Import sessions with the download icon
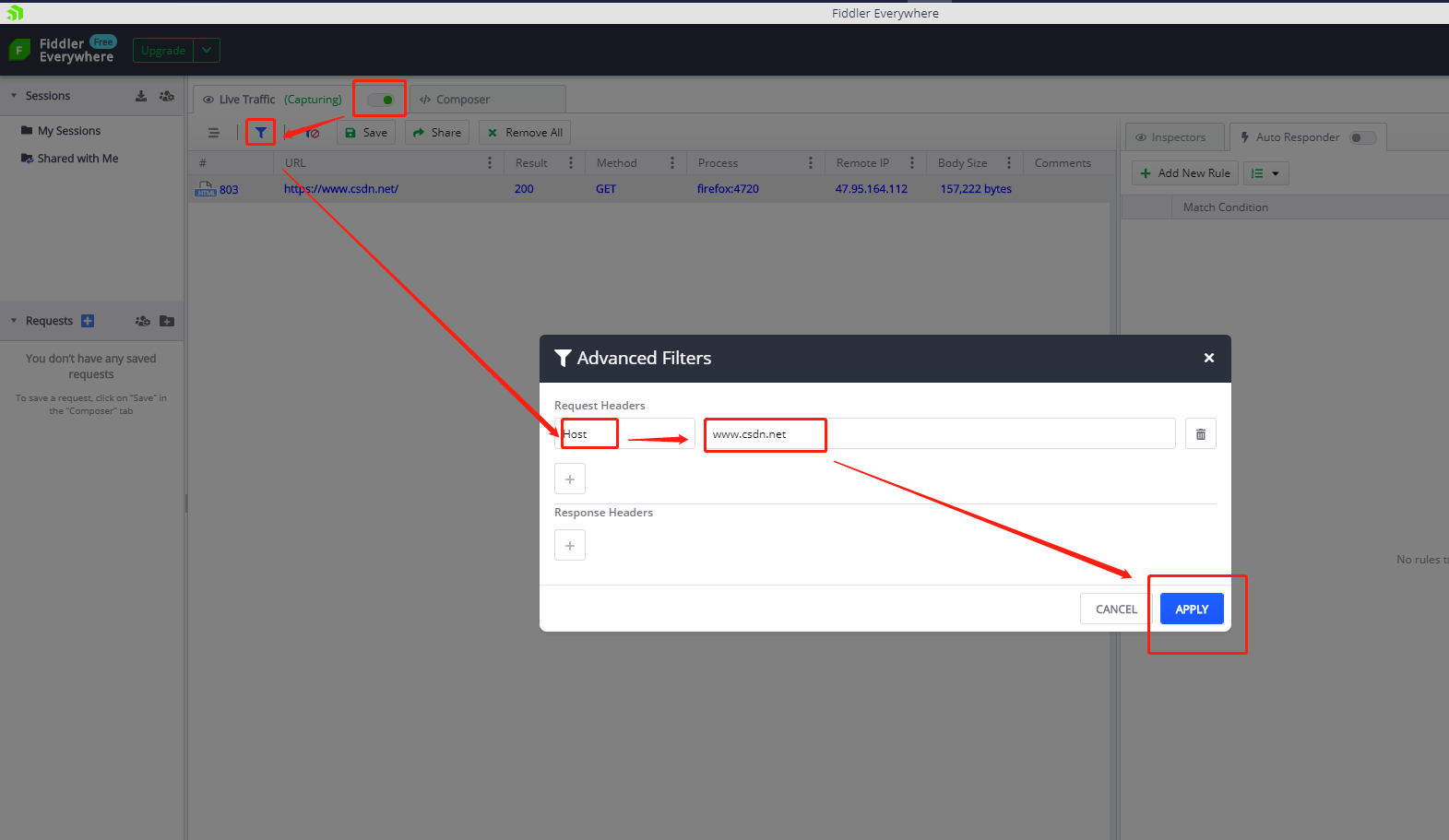Viewport: 1449px width, 840px height. 141,96
